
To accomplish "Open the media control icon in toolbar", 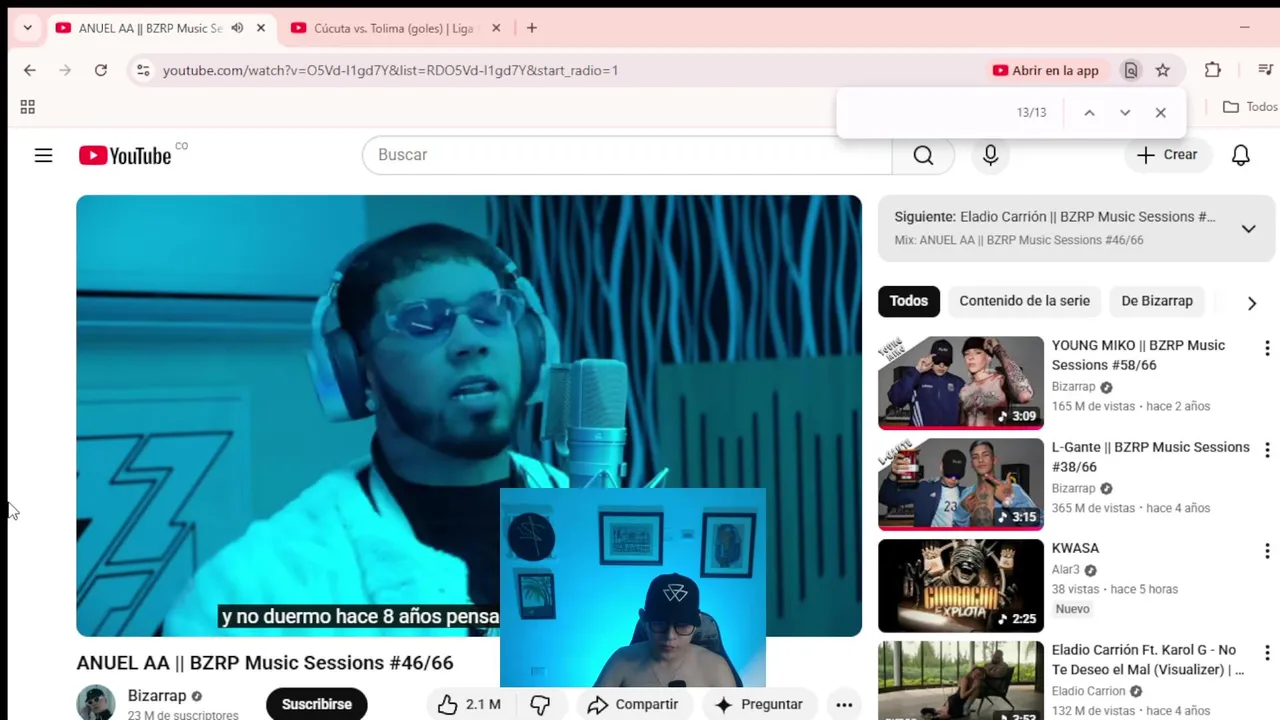I will tap(1265, 70).
